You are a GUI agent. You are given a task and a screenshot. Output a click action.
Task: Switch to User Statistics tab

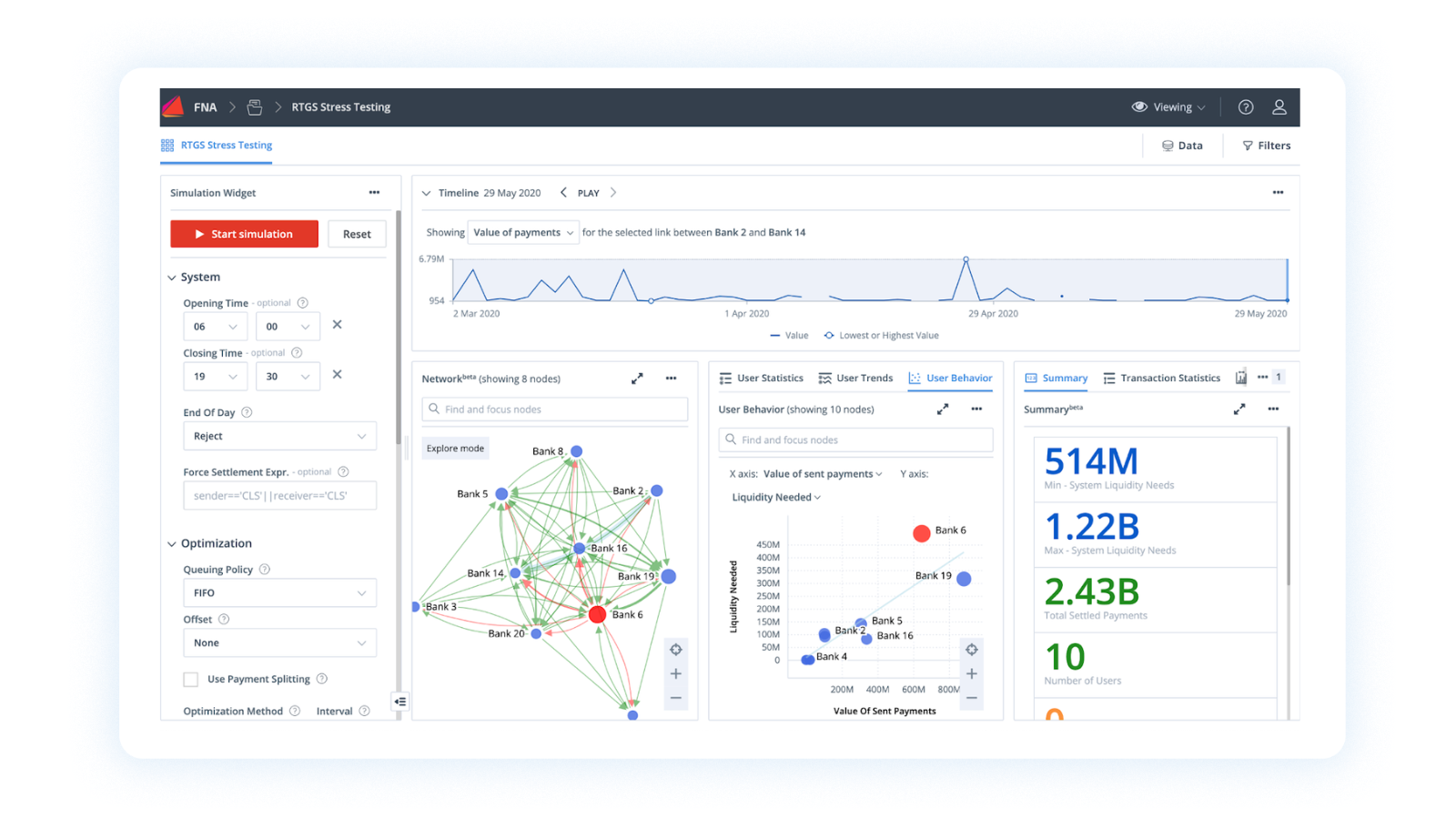(x=761, y=379)
